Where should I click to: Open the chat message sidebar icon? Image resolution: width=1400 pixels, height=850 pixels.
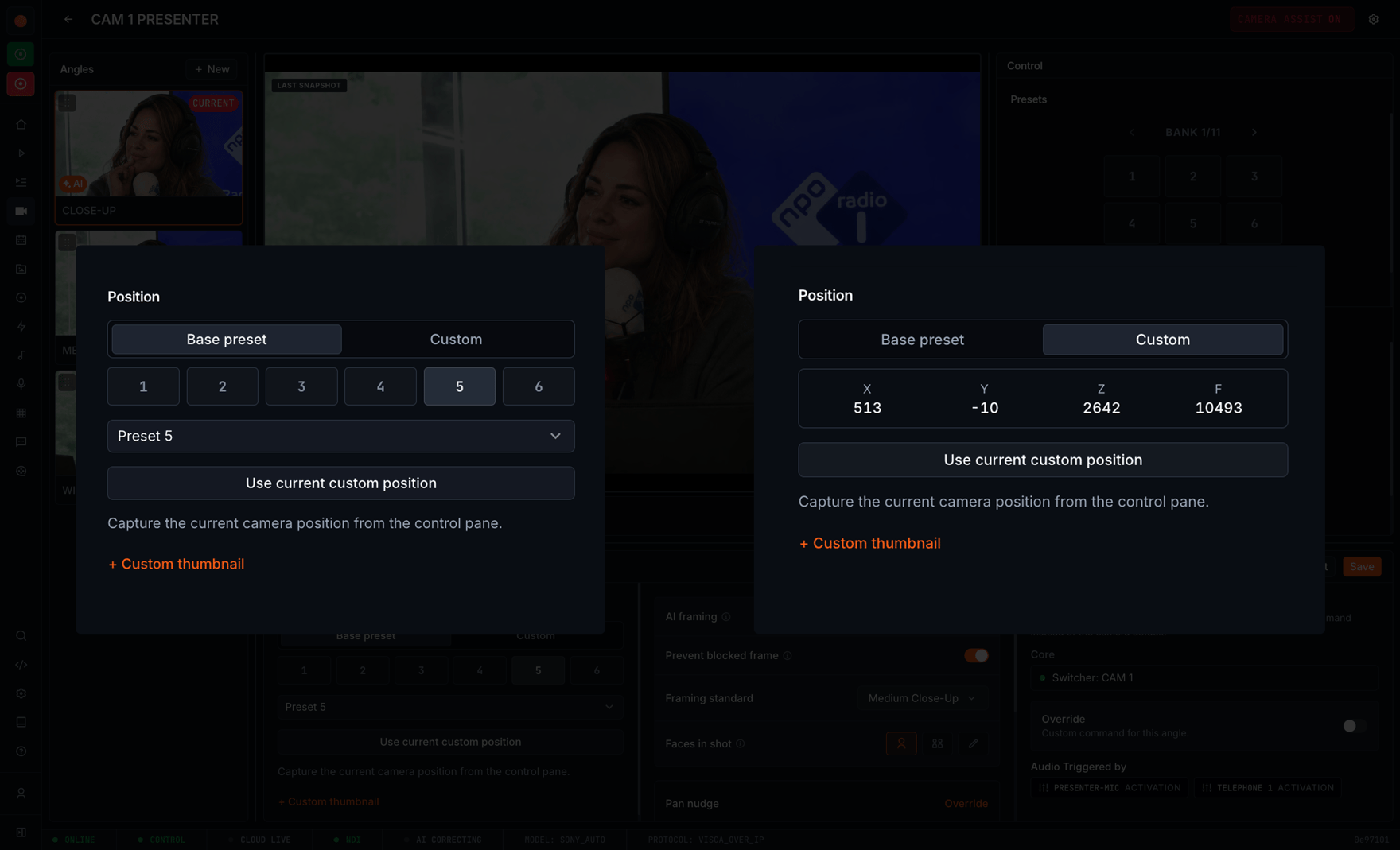click(x=21, y=442)
